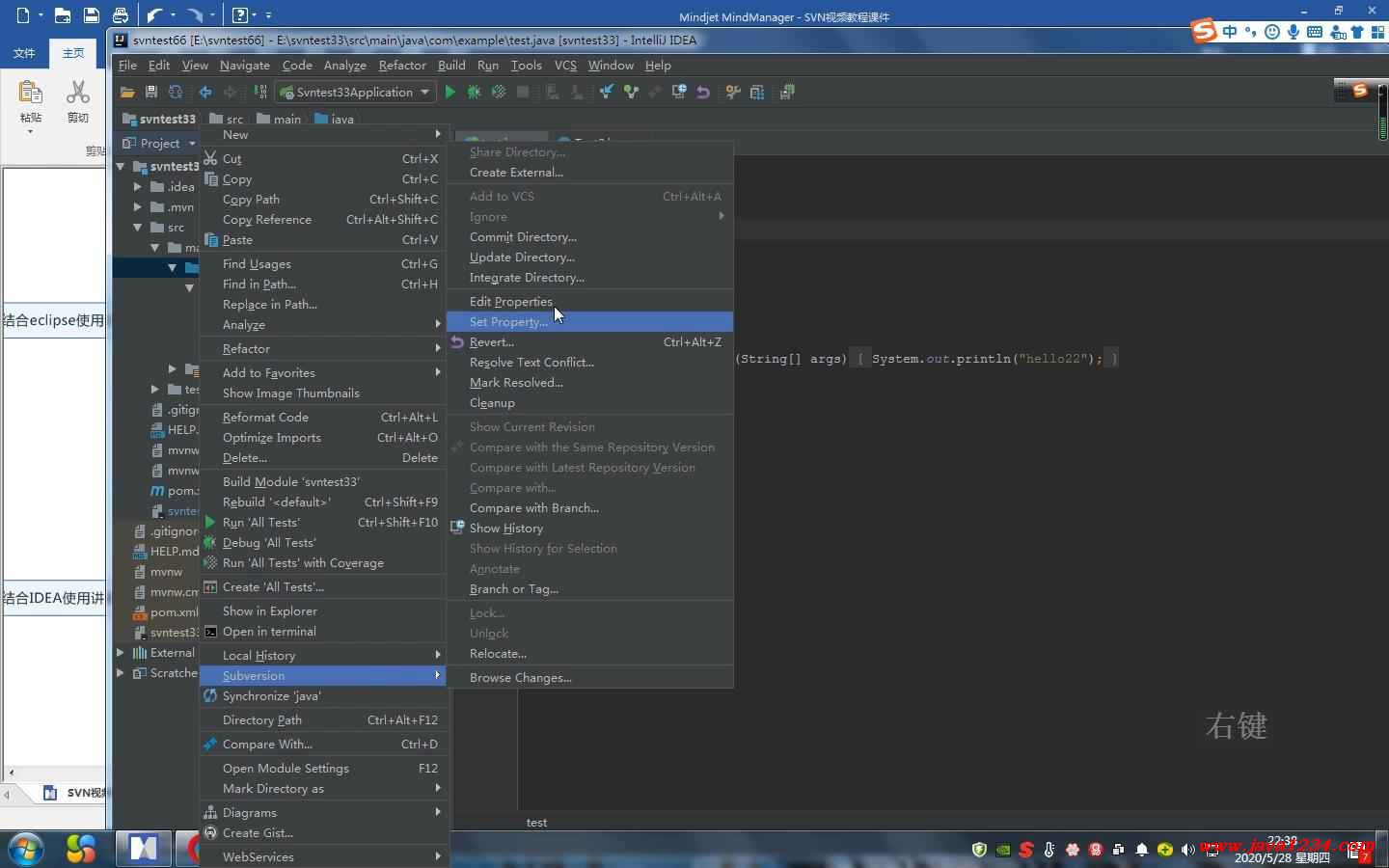This screenshot has height=868, width=1389.
Task: Click the MindManager taskbar icon
Action: 144,849
